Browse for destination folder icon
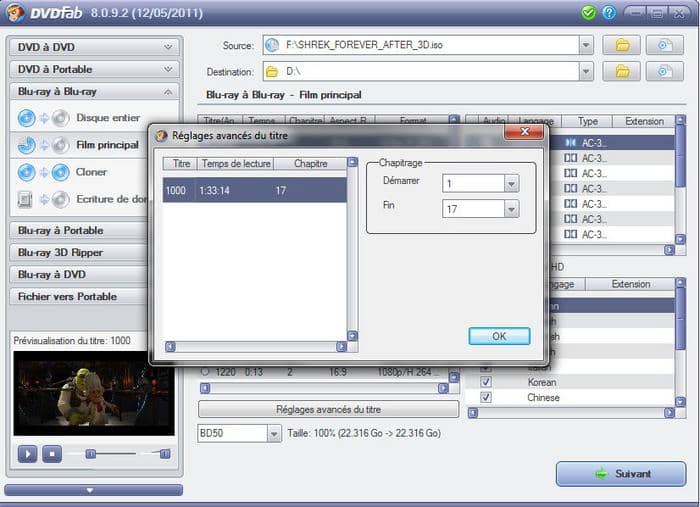The width and height of the screenshot is (700, 507). click(x=622, y=71)
